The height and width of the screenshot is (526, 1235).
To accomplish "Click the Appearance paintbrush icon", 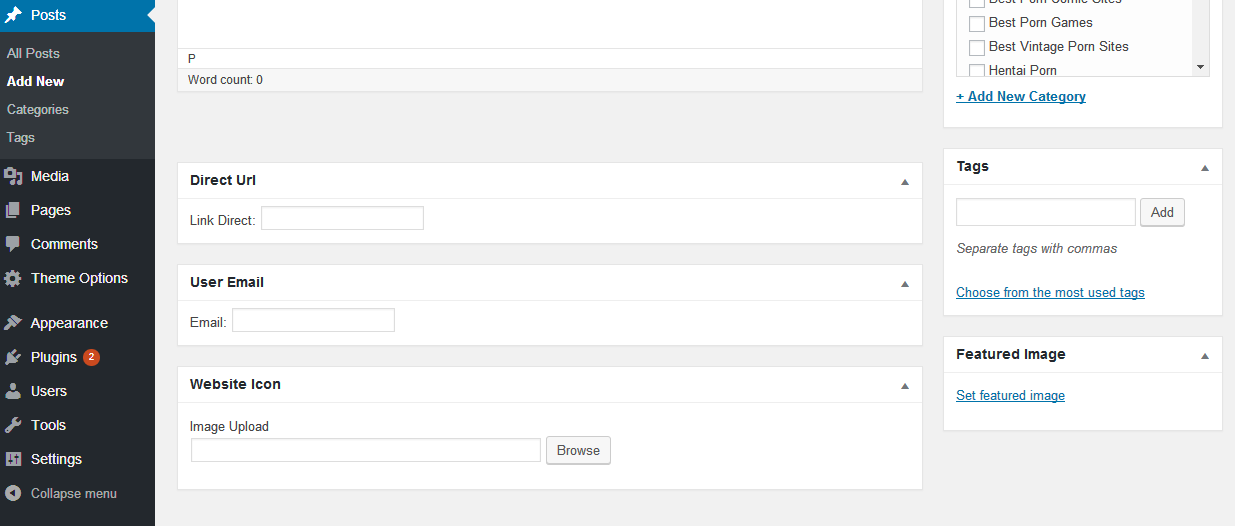I will (x=13, y=324).
